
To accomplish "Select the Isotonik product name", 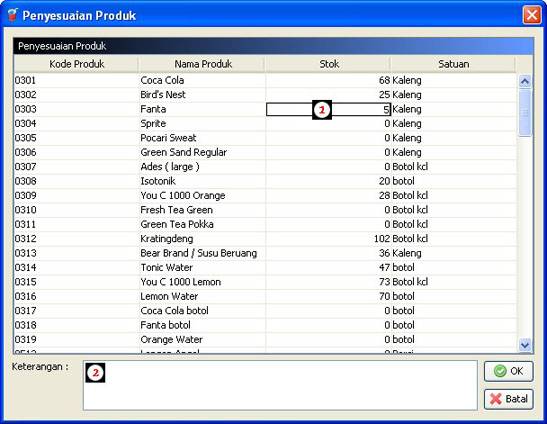I will point(158,181).
